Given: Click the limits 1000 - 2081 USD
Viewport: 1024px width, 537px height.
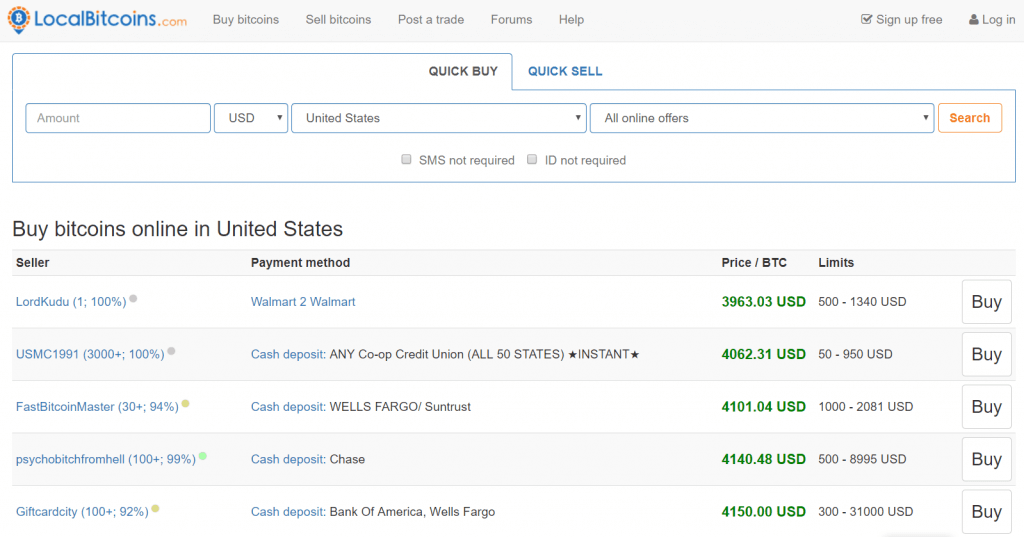Looking at the screenshot, I should (865, 406).
